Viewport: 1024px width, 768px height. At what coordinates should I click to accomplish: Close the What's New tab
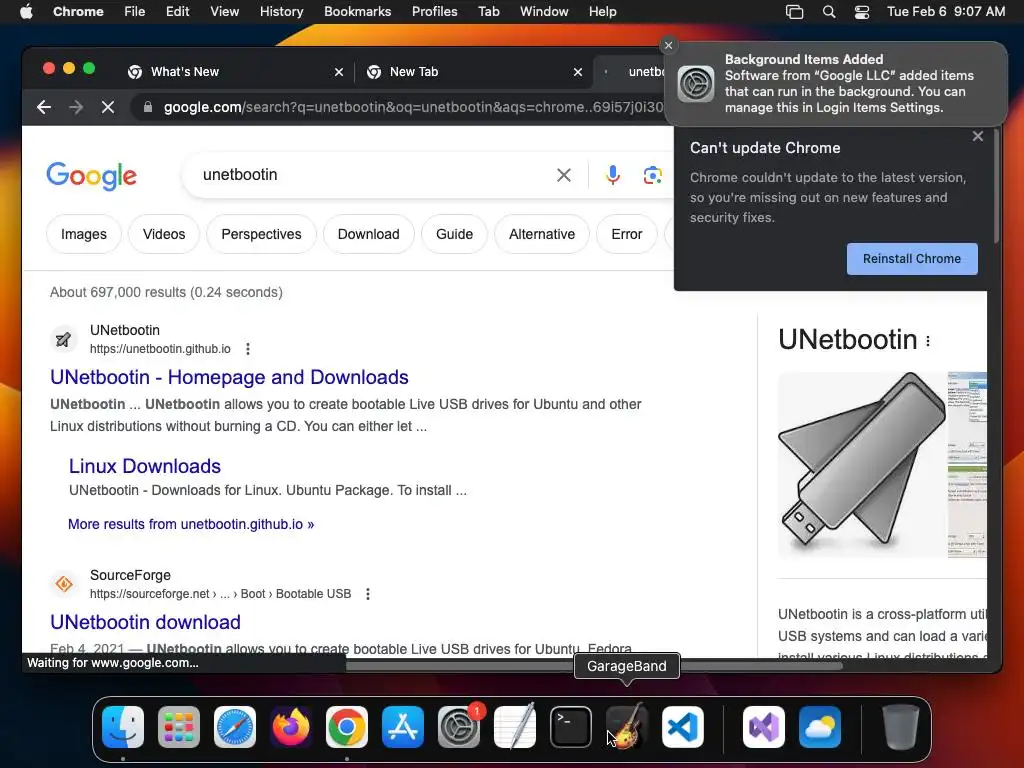coord(339,72)
